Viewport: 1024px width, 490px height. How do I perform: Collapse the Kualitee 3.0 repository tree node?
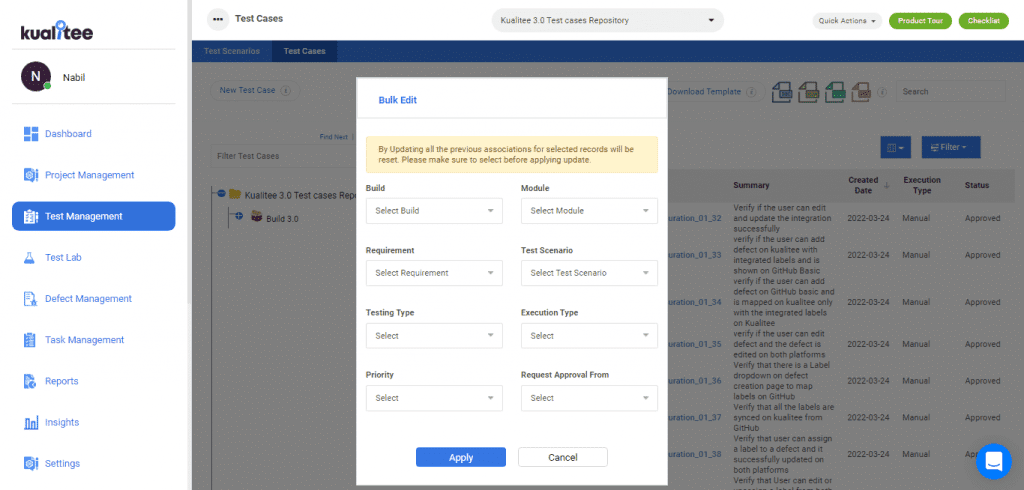[x=221, y=193]
